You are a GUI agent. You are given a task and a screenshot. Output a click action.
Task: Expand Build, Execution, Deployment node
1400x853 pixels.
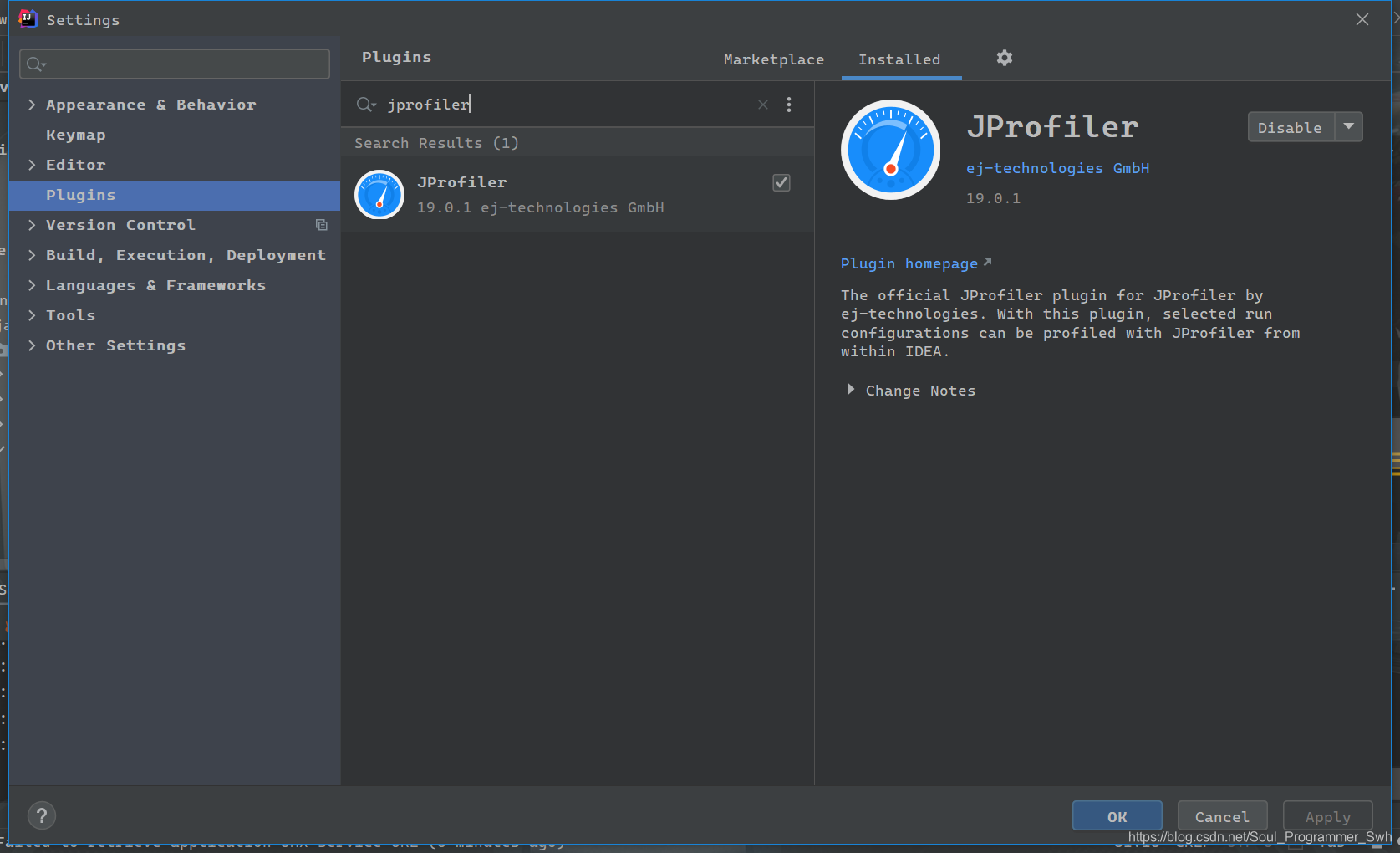tap(32, 255)
